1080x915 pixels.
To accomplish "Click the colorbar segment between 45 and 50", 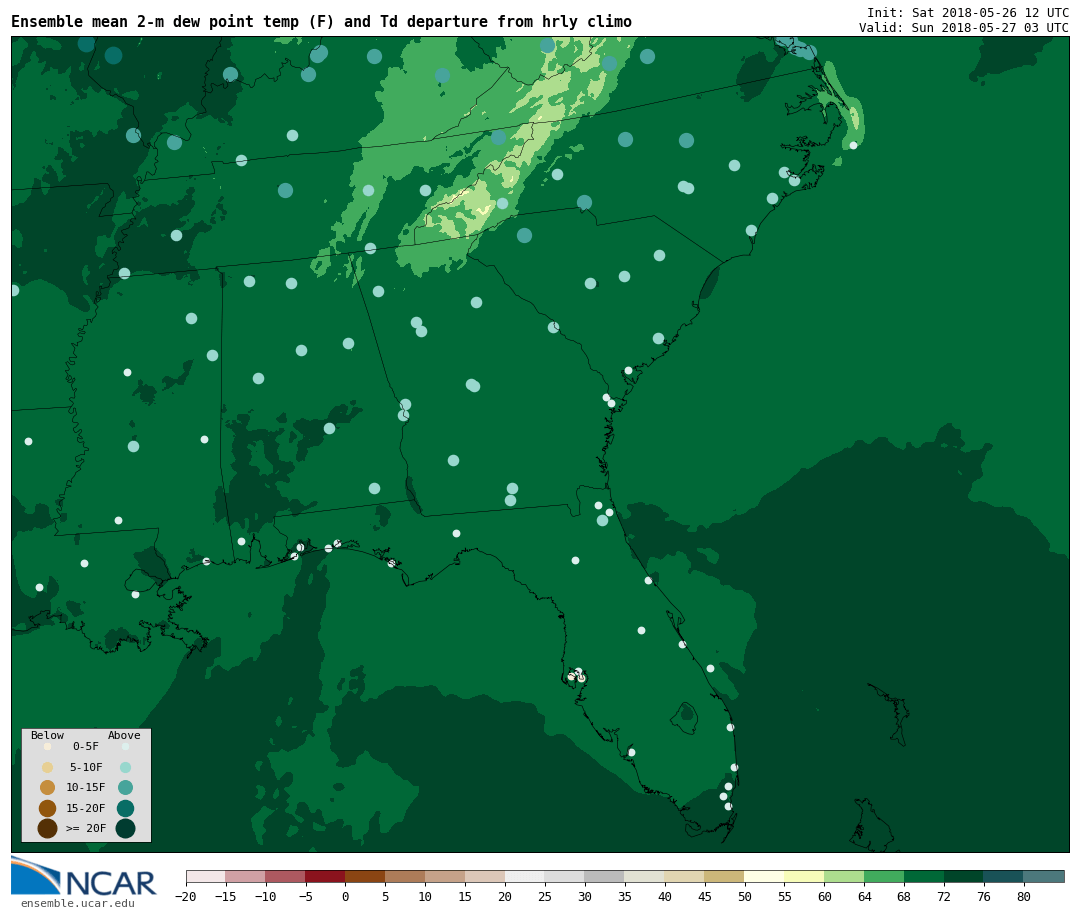I will [725, 876].
